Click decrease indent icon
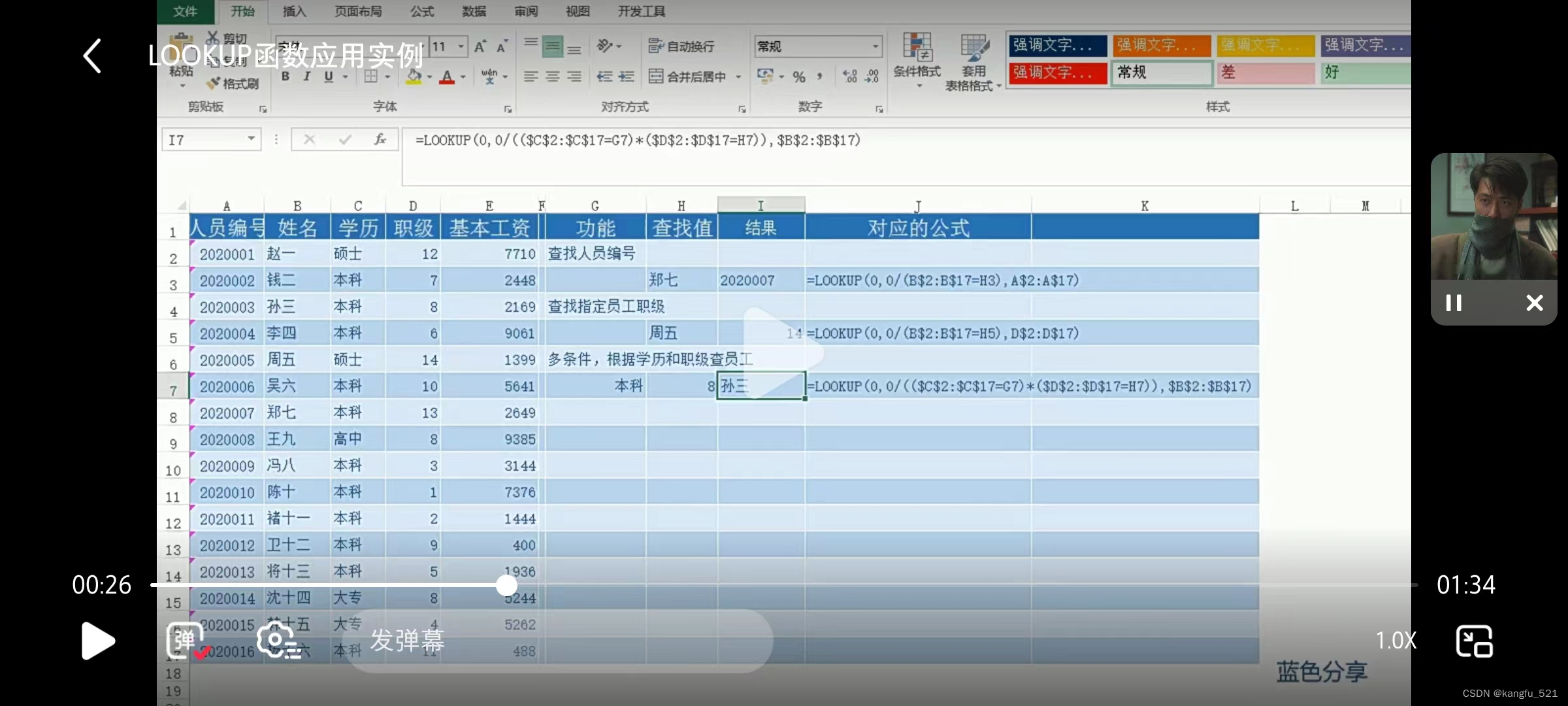This screenshot has height=706, width=1568. pyautogui.click(x=605, y=76)
